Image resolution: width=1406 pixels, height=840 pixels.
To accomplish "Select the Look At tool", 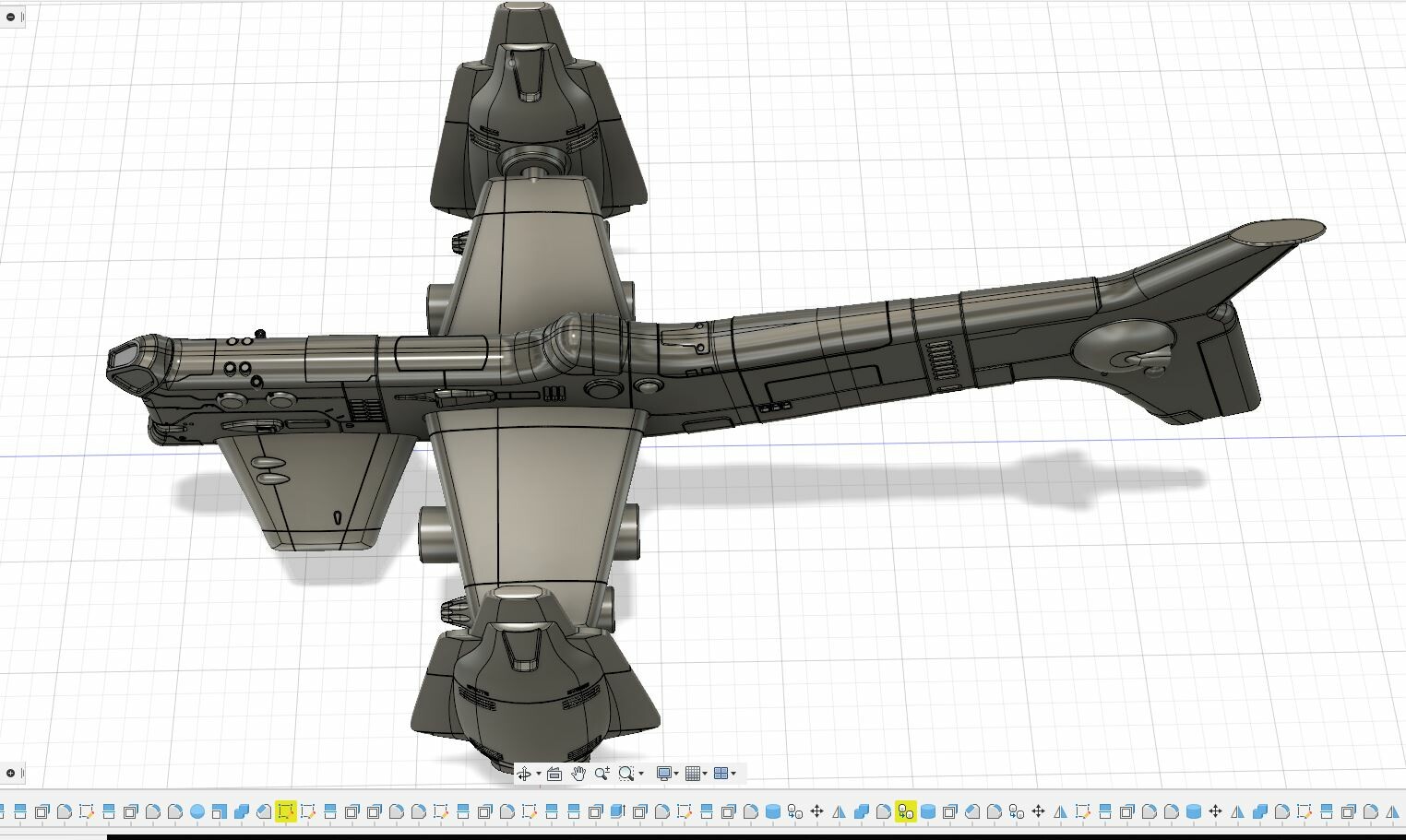I will (554, 773).
